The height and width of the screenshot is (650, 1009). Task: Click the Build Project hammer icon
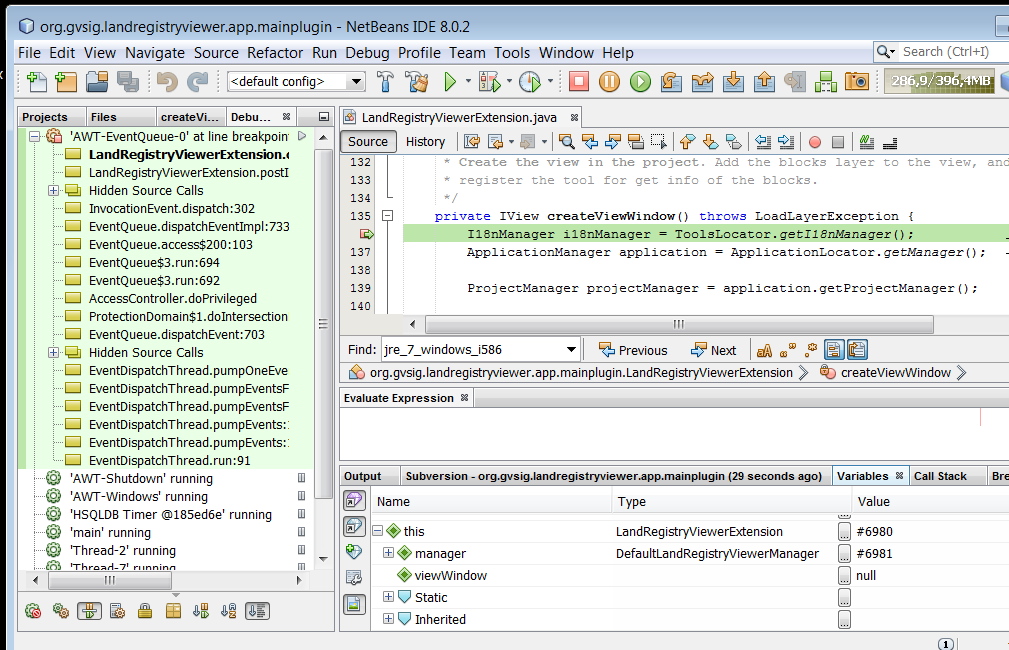386,81
